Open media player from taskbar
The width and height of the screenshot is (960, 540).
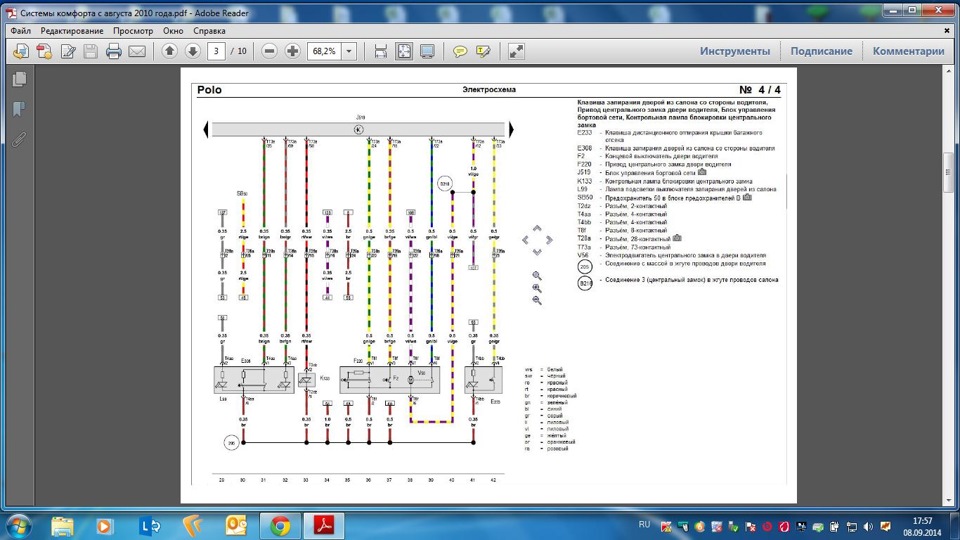point(104,526)
